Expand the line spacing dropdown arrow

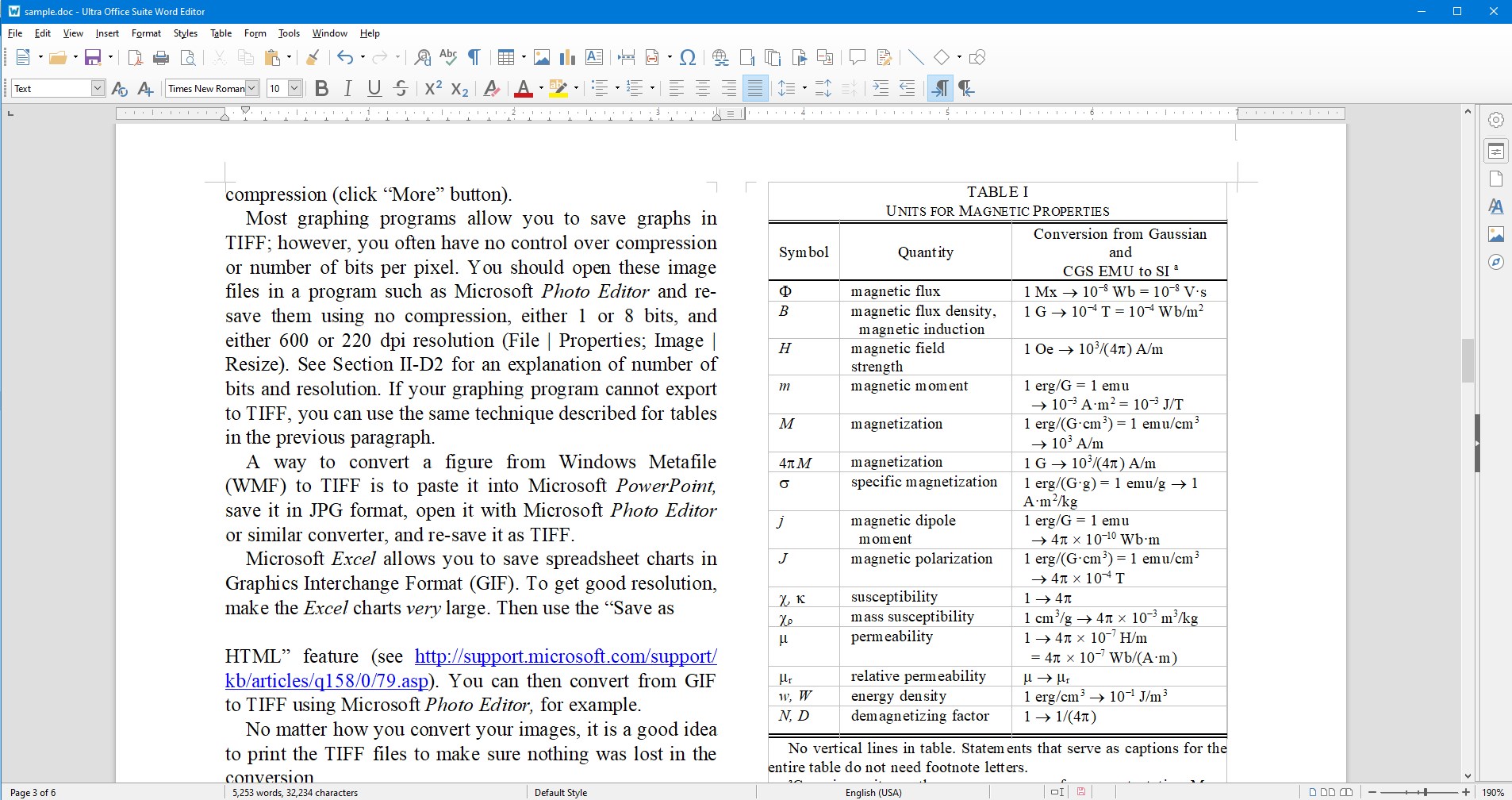(x=804, y=88)
